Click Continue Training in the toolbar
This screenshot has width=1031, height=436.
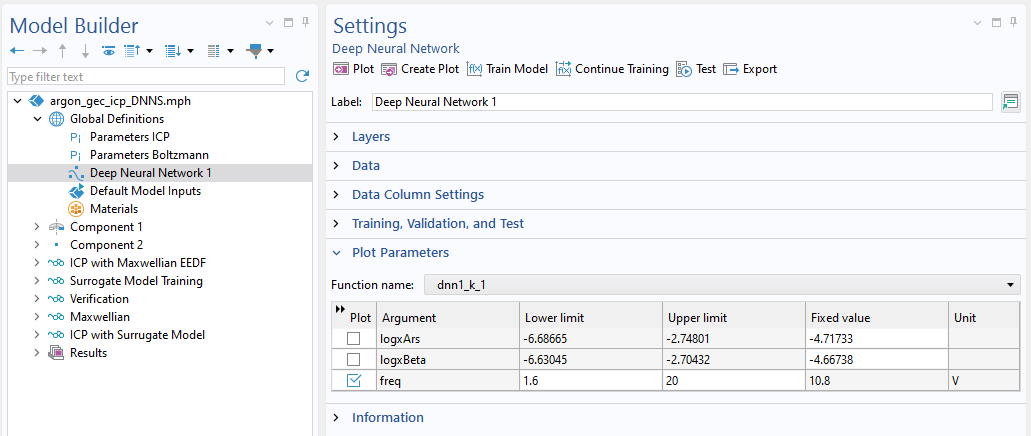[x=564, y=69]
